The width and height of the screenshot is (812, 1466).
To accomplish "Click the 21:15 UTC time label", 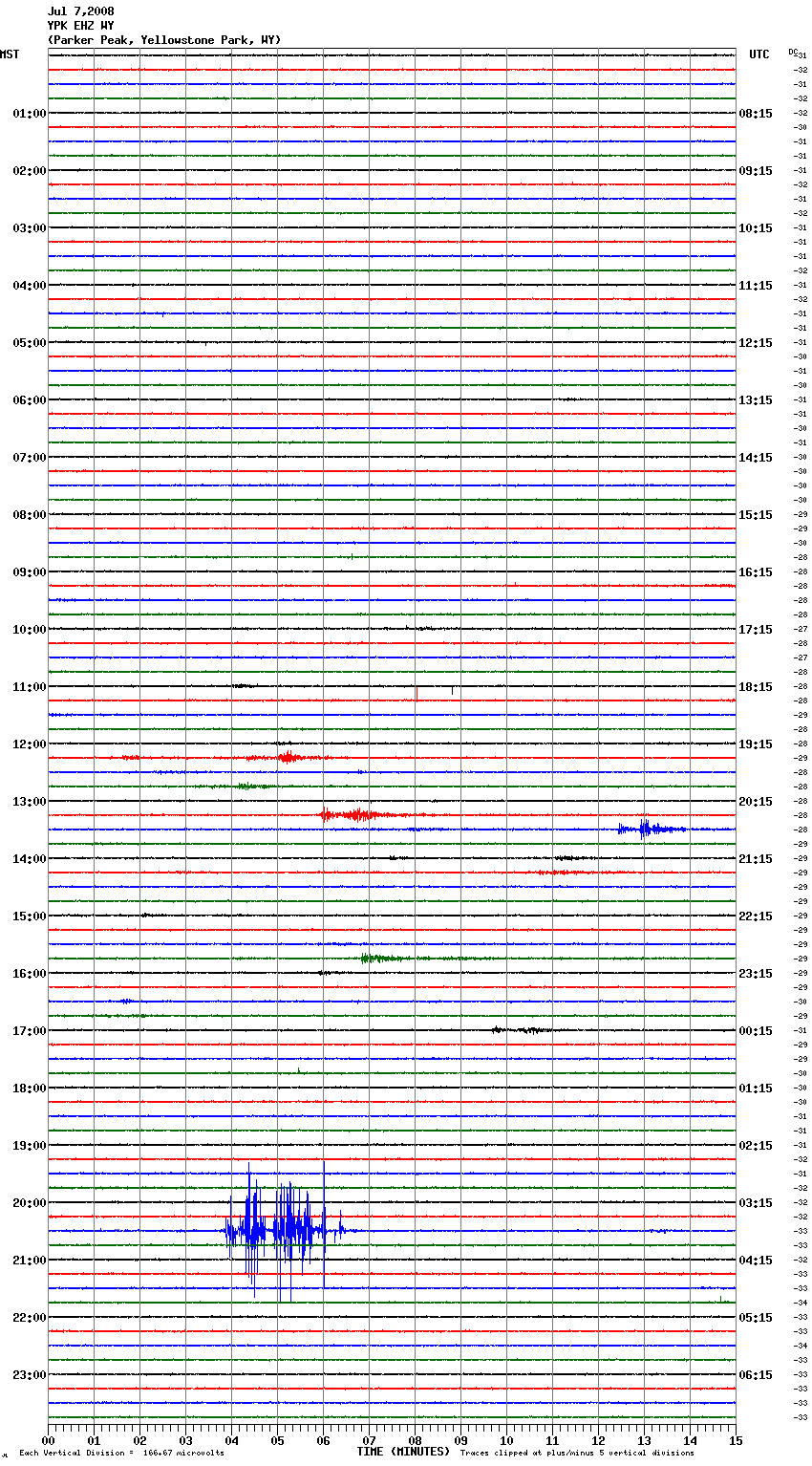I will 756,859.
